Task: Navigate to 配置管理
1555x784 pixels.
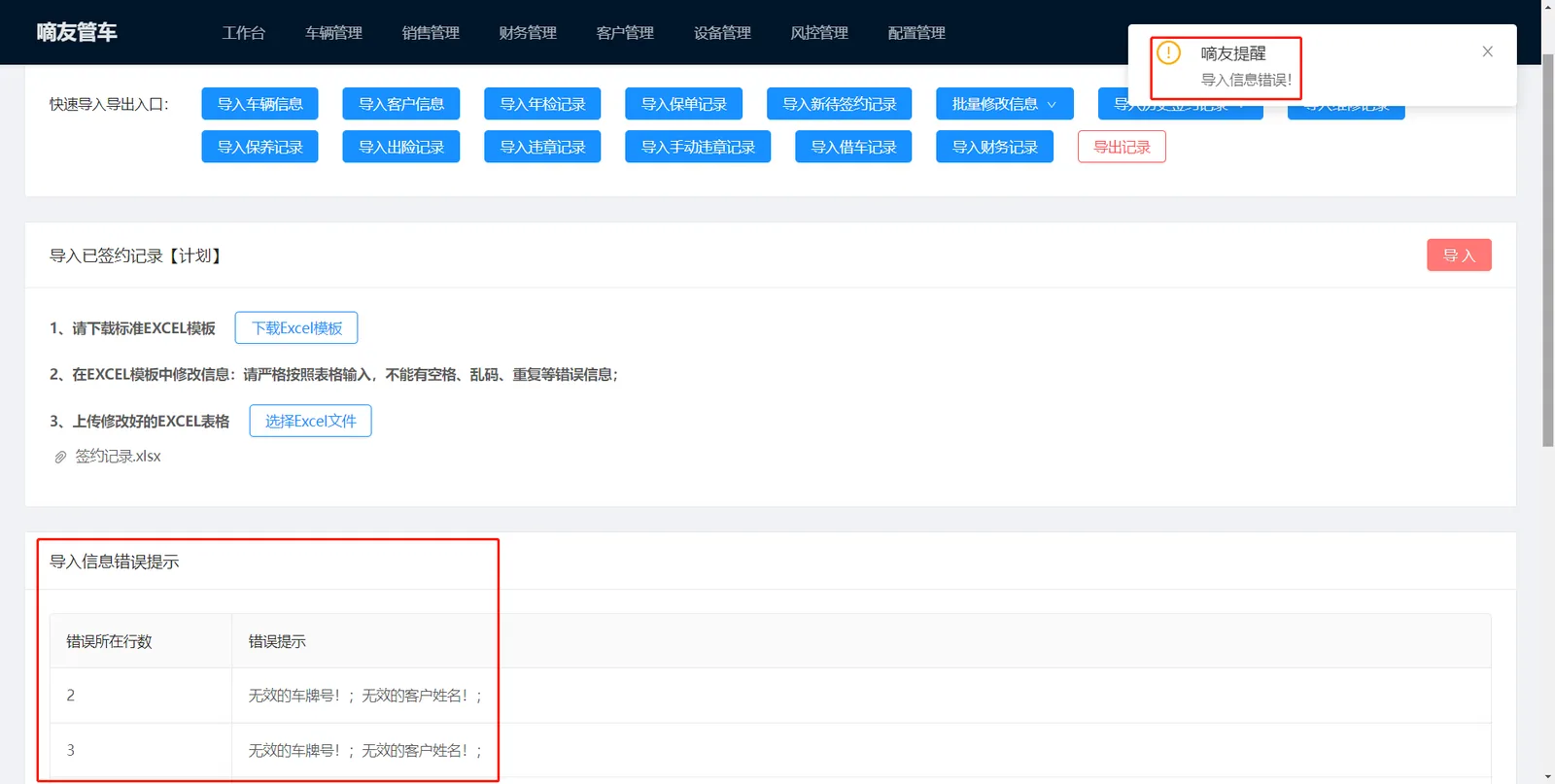Action: click(x=916, y=33)
